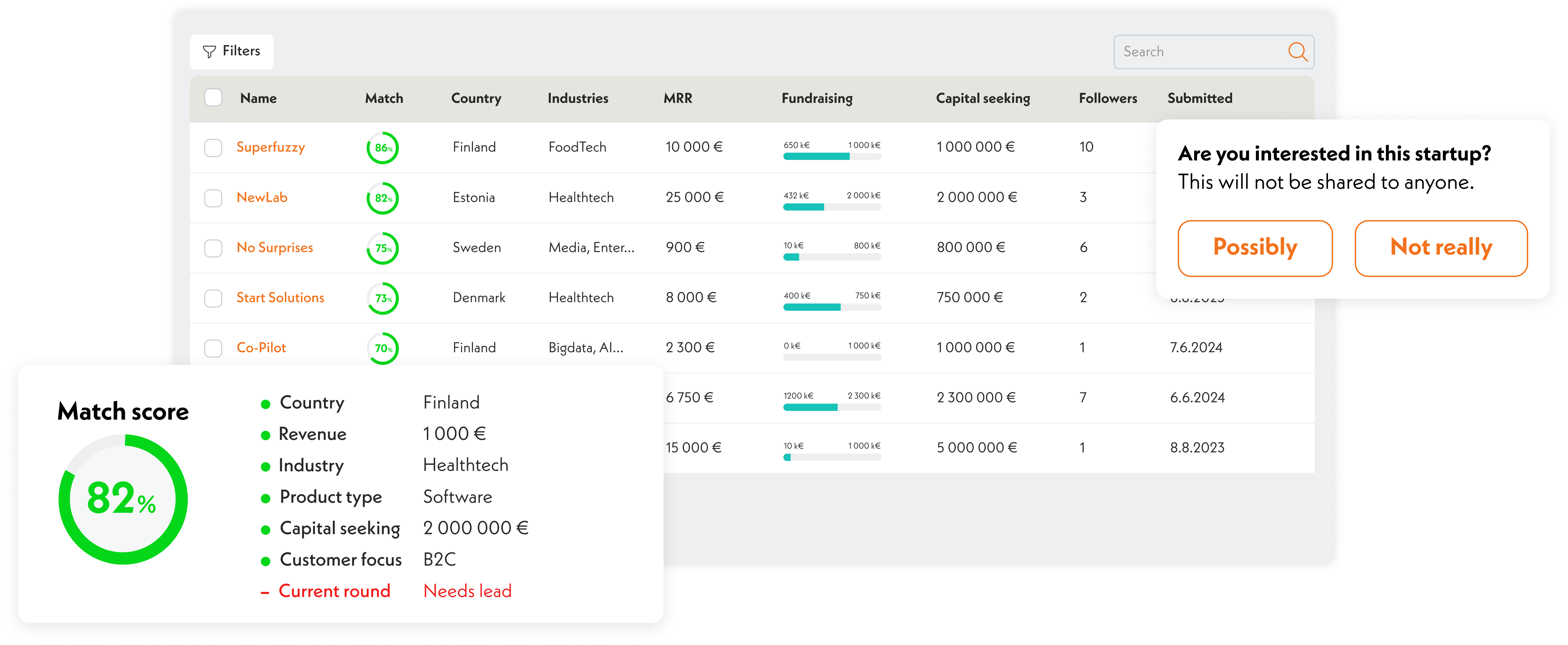Open the Co-Pilot startup link
Viewport: 1568px width, 645px height.
261,348
